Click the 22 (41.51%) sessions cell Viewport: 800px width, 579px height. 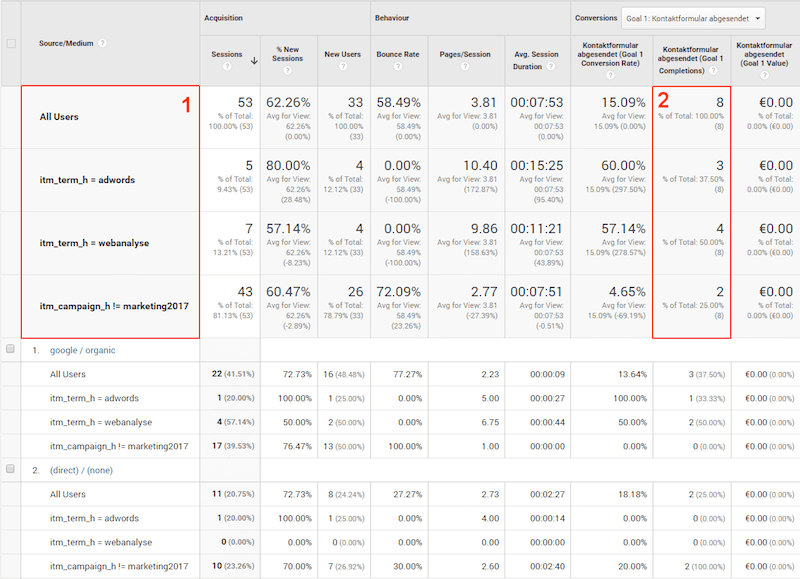coord(233,374)
